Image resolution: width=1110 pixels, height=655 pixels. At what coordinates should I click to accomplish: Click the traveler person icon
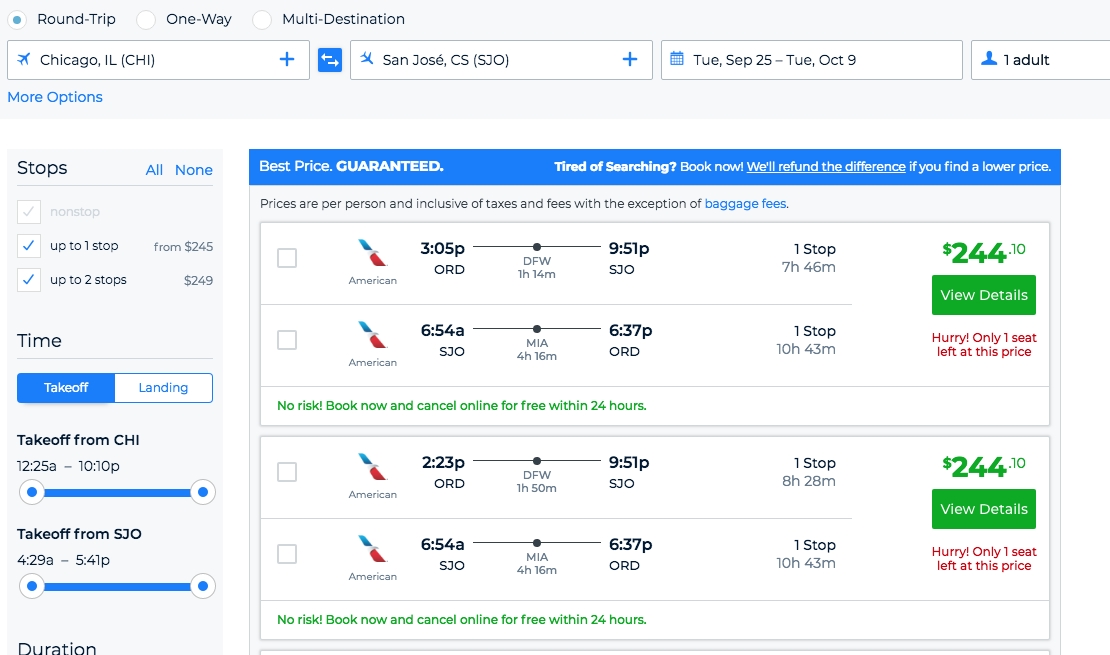tap(989, 60)
